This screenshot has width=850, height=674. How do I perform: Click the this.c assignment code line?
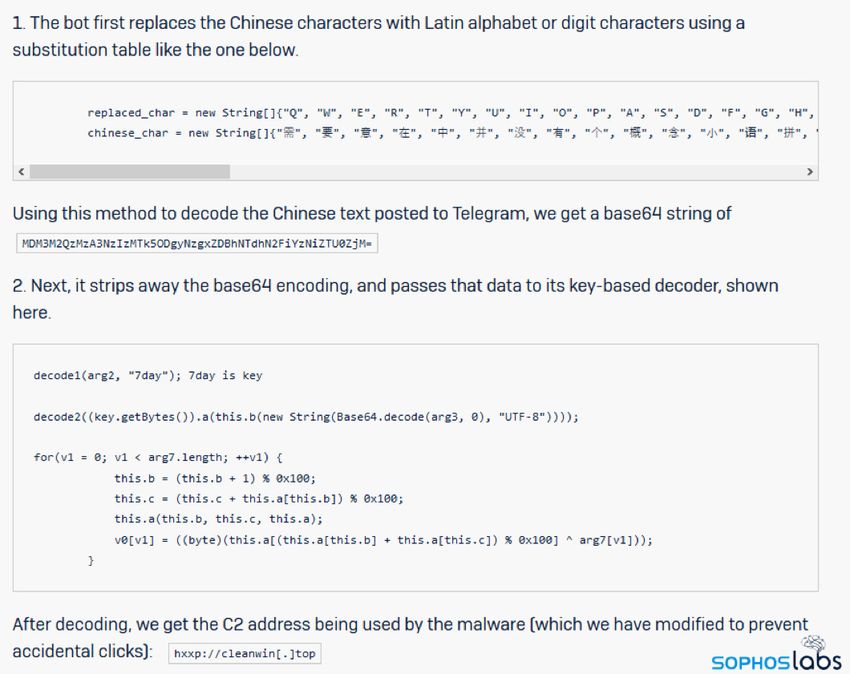point(259,499)
